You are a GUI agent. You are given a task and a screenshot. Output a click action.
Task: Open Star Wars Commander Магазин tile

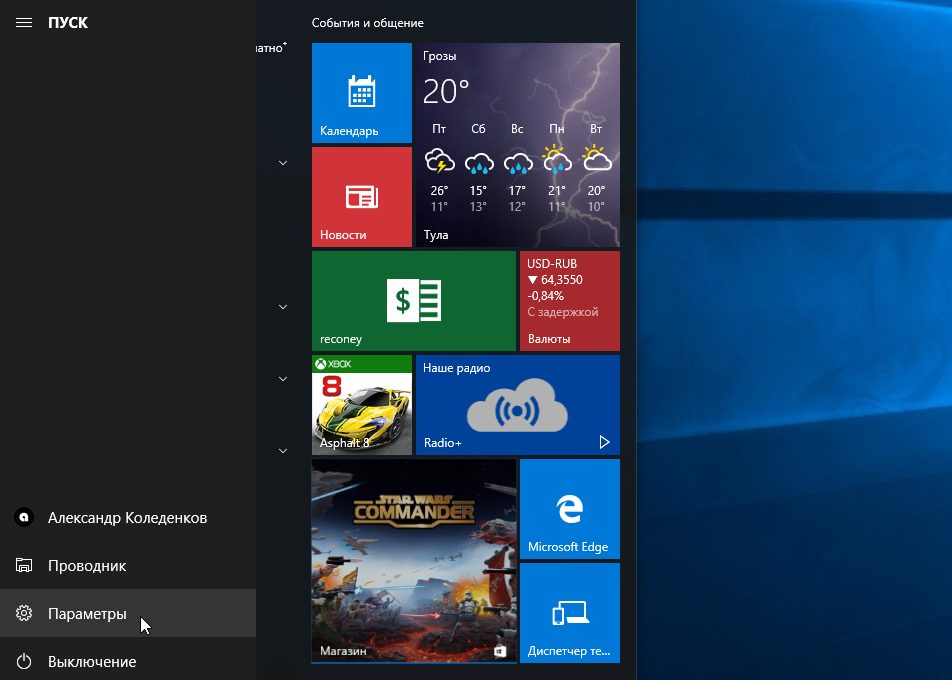click(413, 560)
